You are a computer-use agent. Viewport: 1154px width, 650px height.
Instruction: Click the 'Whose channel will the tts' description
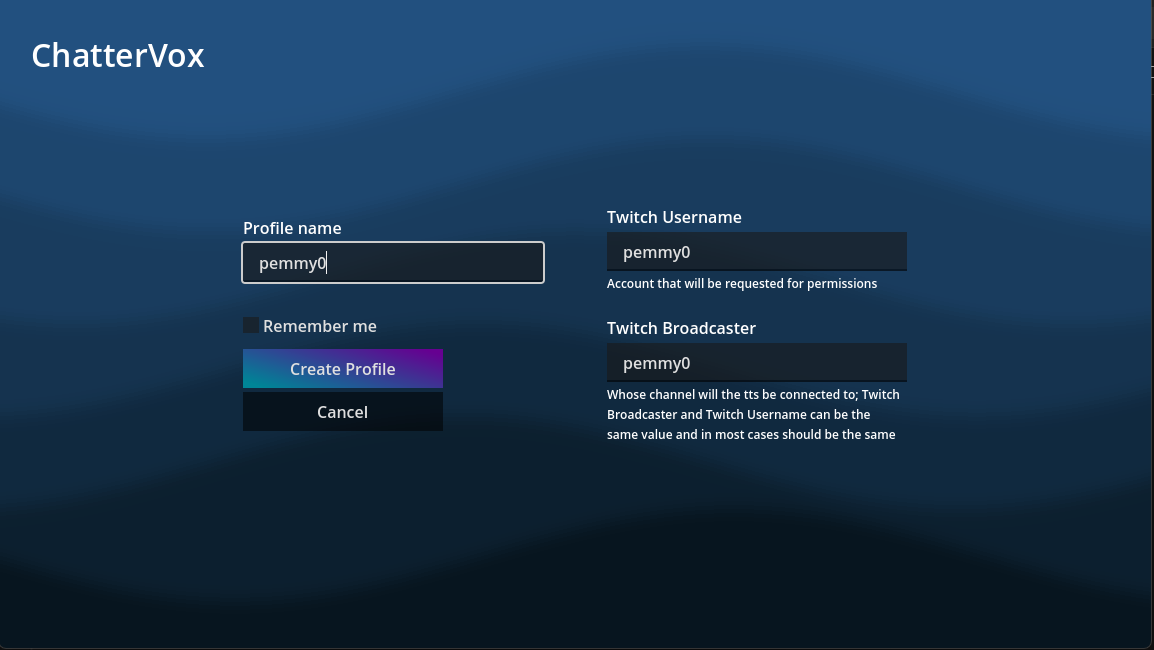[x=753, y=414]
